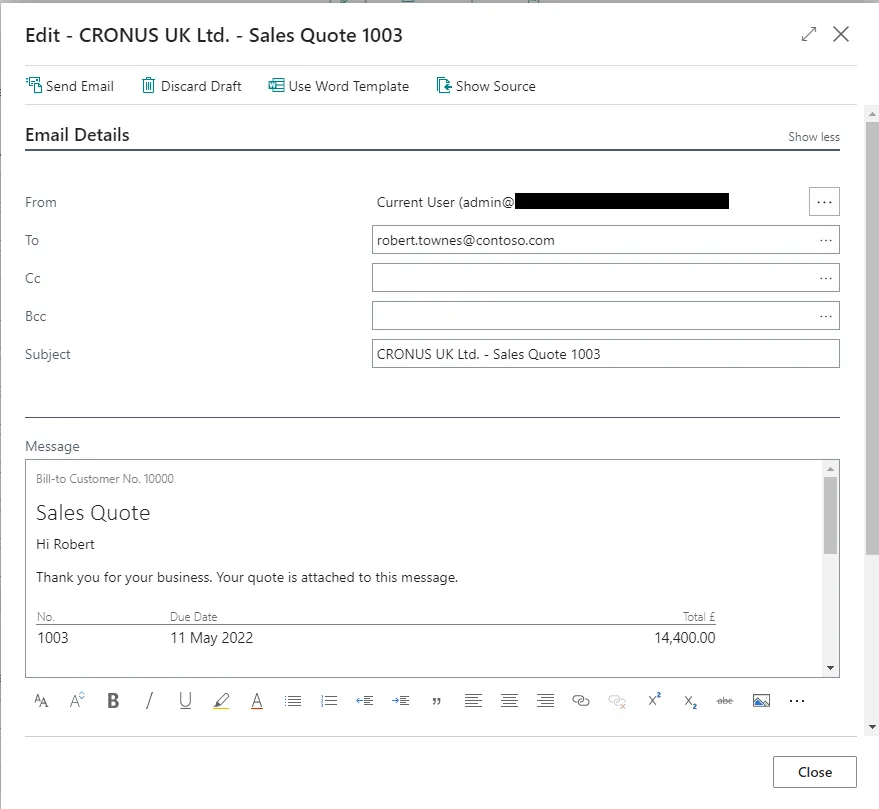The image size is (879, 809).
Task: Open more formatting options ellipsis
Action: click(797, 701)
